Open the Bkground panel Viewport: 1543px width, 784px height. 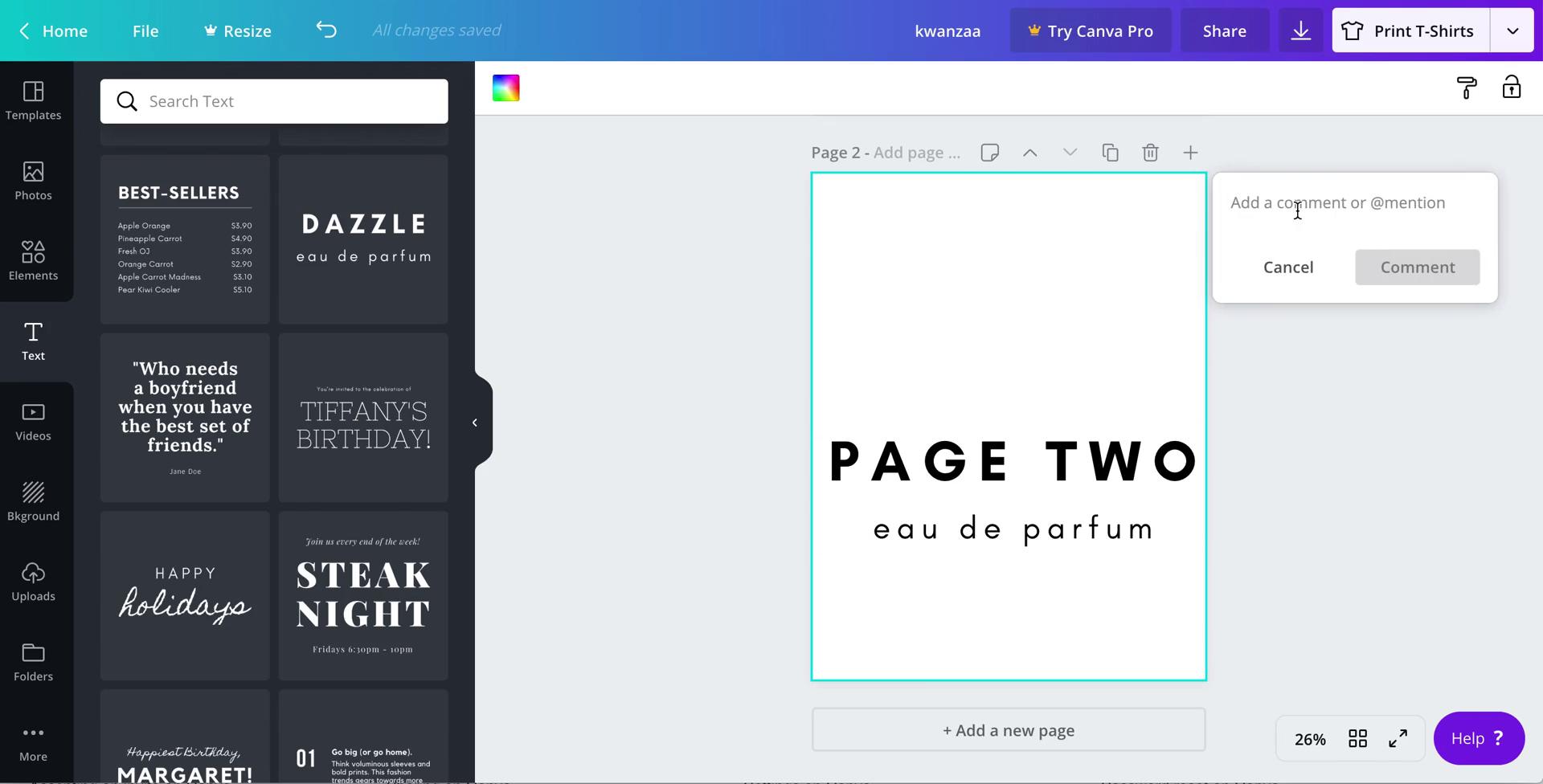pyautogui.click(x=33, y=503)
